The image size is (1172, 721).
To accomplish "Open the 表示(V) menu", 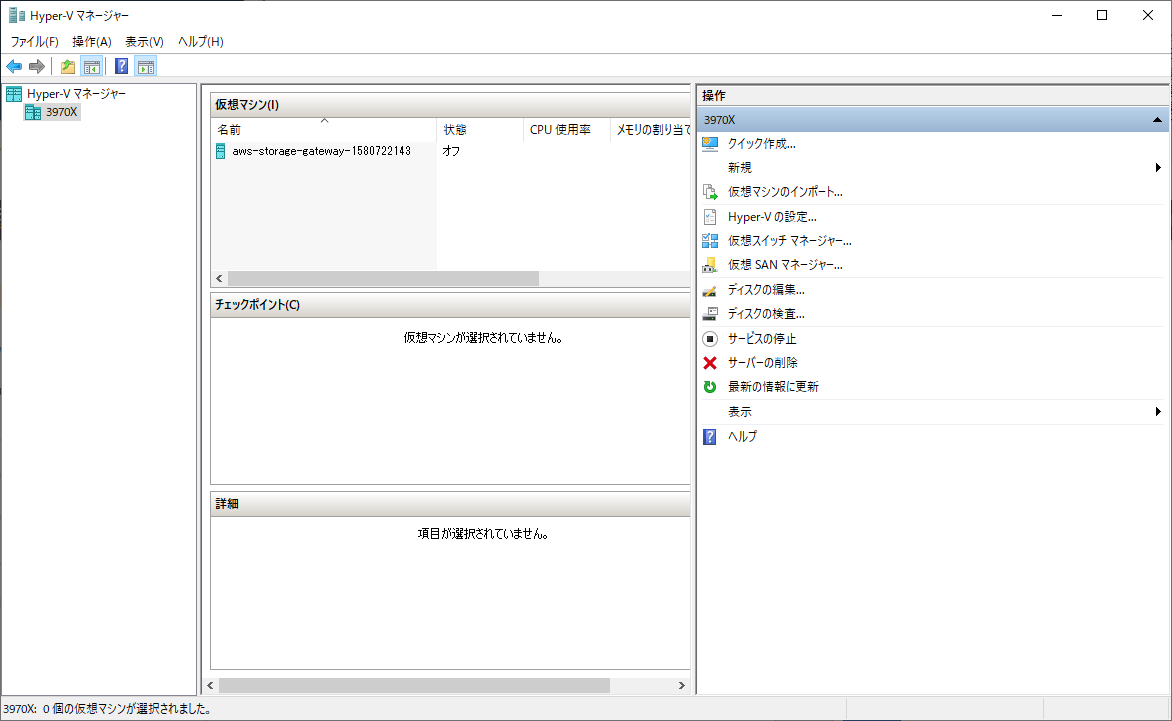I will [144, 42].
